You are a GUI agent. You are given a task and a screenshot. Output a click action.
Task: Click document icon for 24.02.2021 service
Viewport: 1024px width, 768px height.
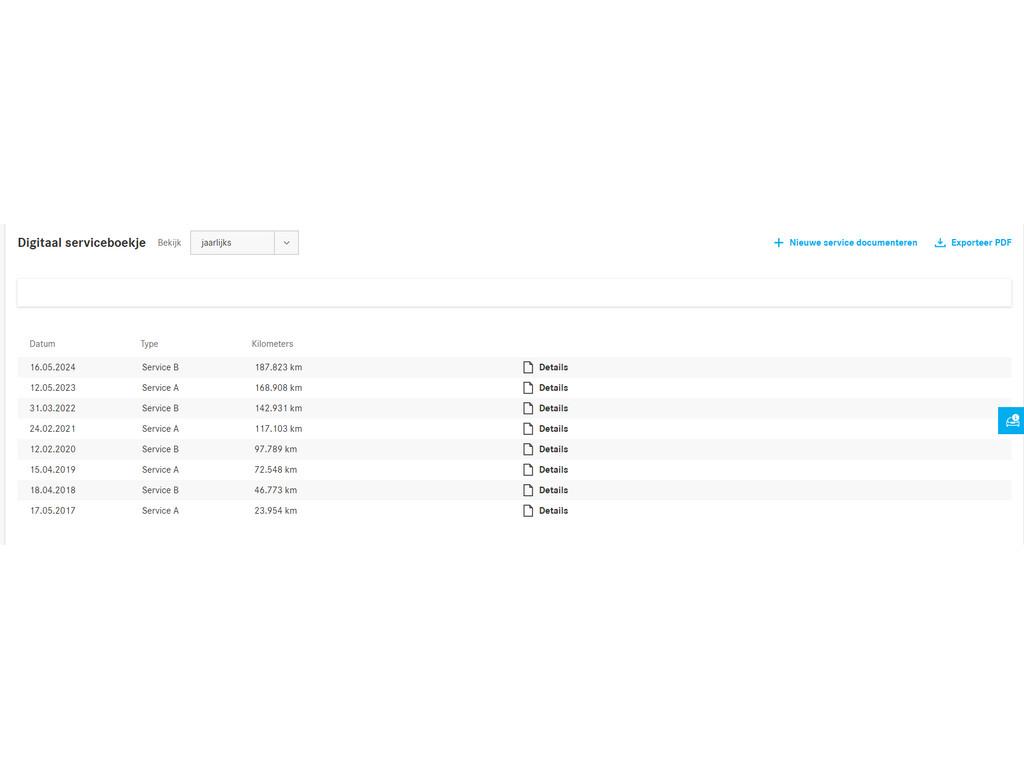(x=528, y=429)
